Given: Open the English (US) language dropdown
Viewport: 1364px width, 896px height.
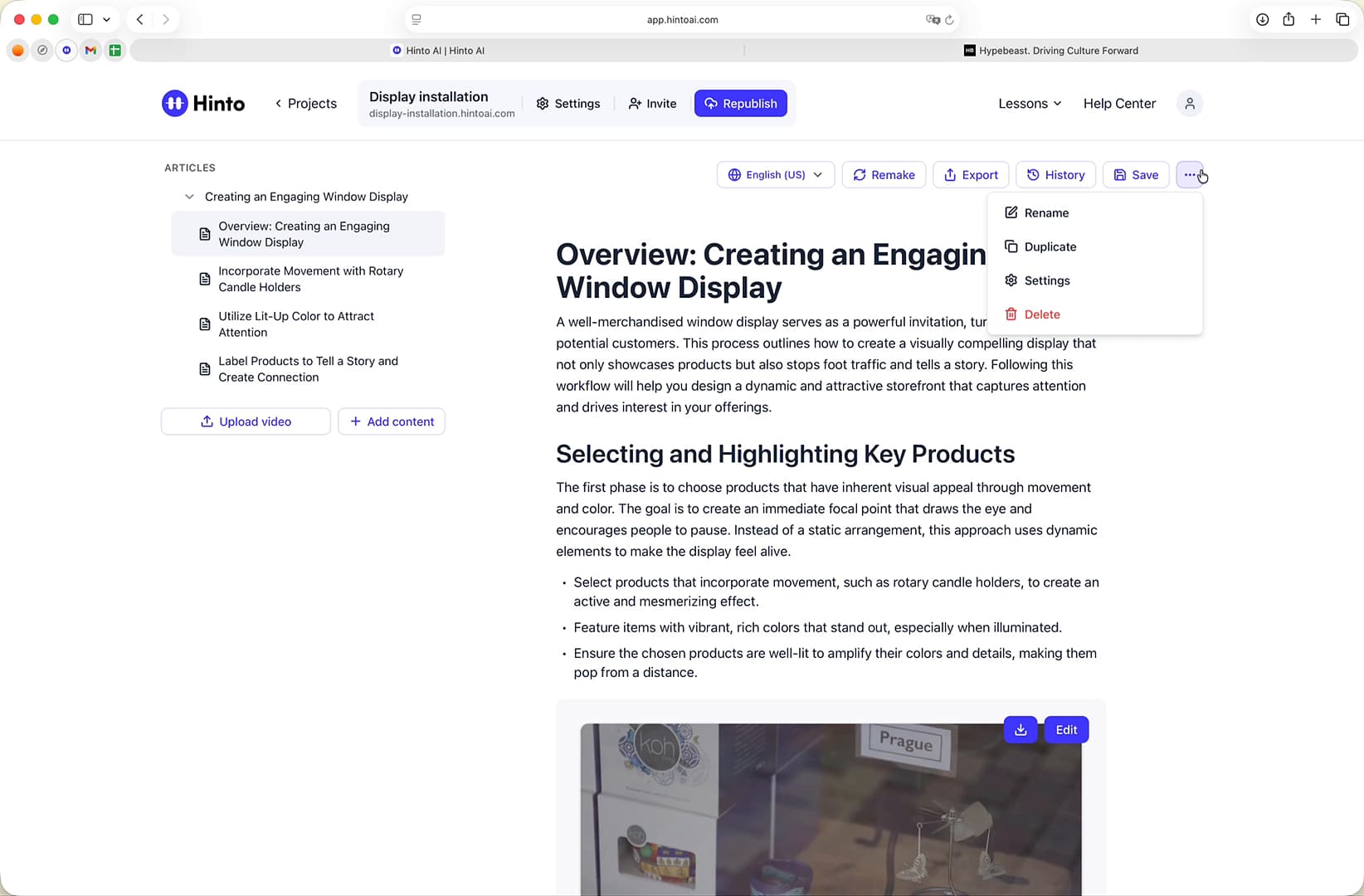Looking at the screenshot, I should [x=776, y=175].
